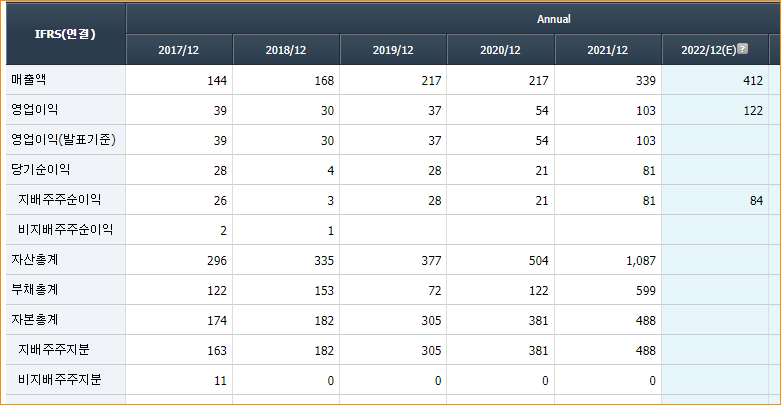Click 당기순이익 value 21 for 2020/12
Image resolution: width=781 pixels, height=405 pixels.
coord(542,171)
